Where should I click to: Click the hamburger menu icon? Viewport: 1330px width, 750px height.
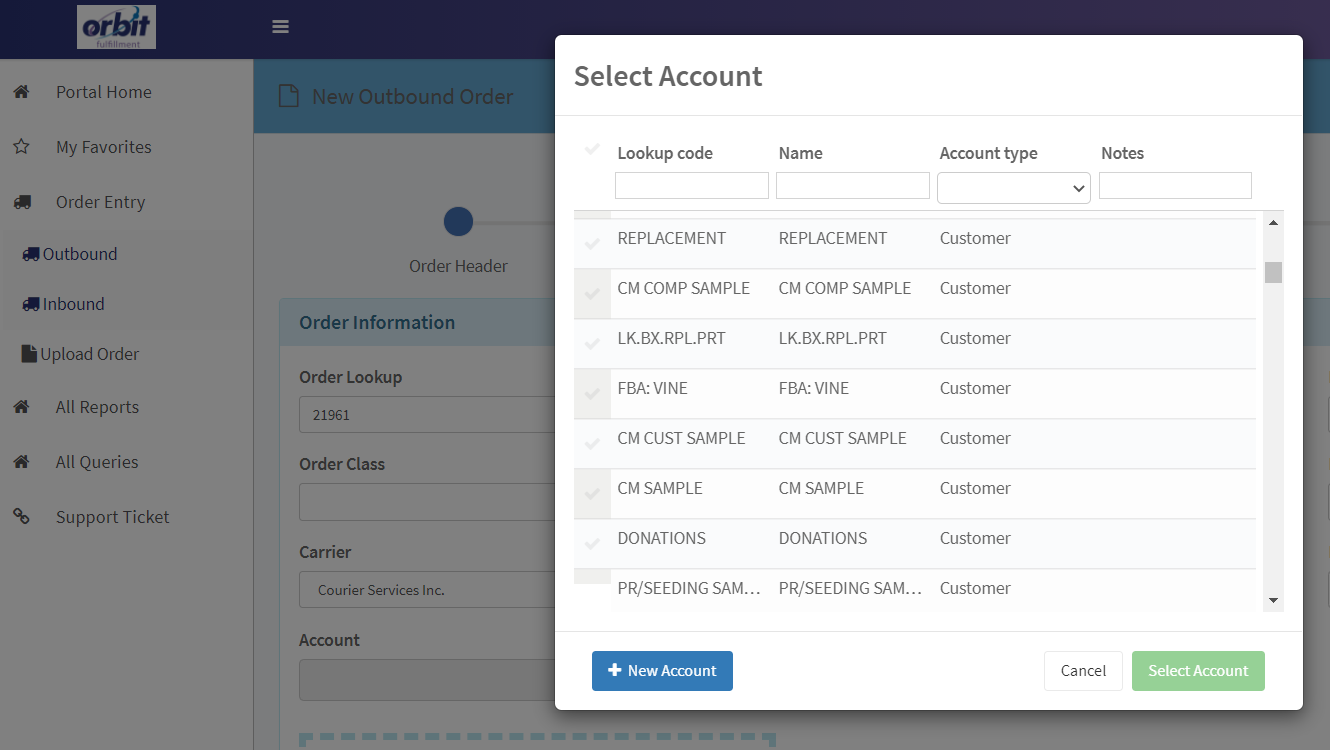280,27
